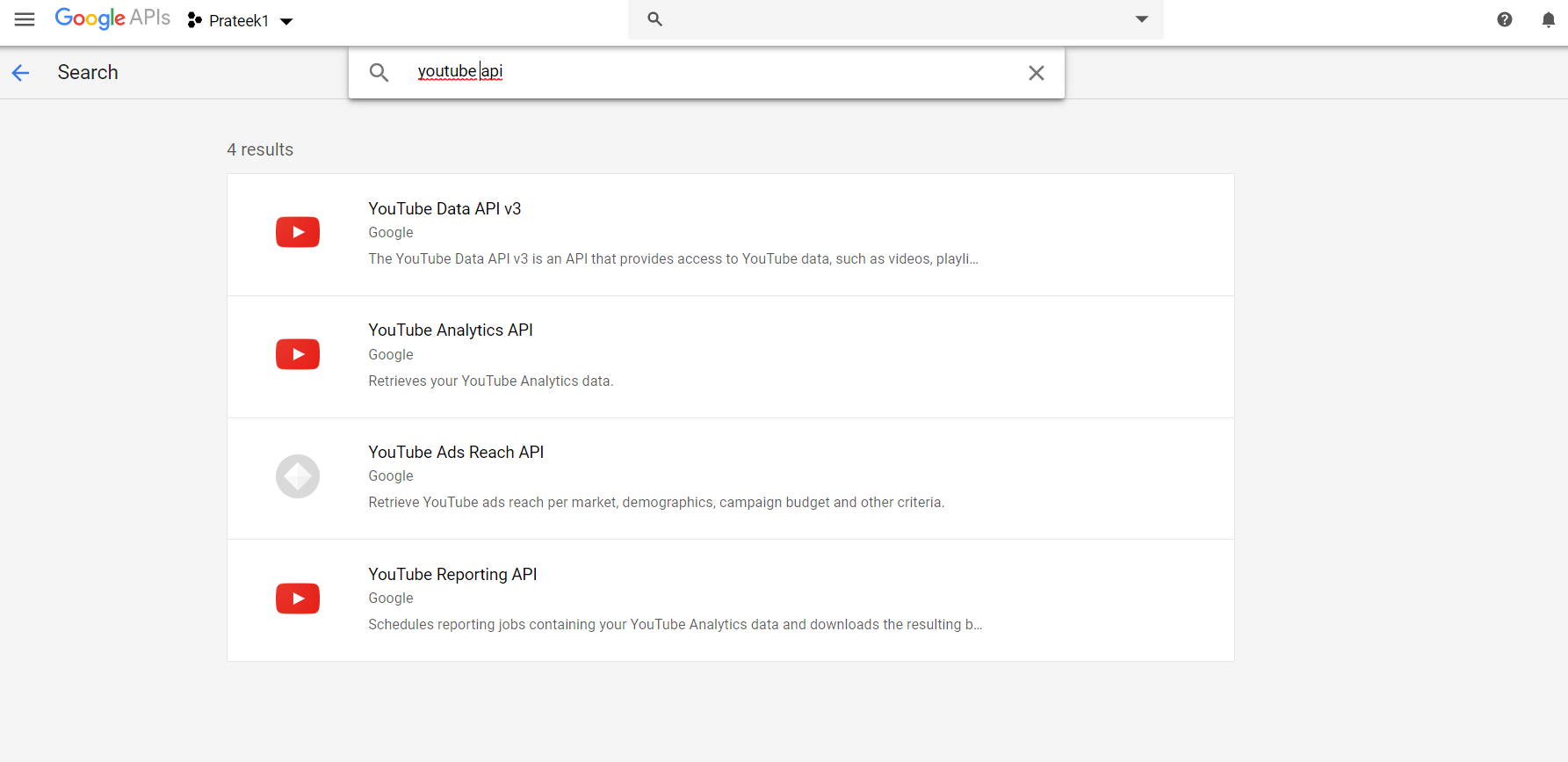The height and width of the screenshot is (762, 1568).
Task: Click the 'Search' page title
Action: click(x=88, y=72)
